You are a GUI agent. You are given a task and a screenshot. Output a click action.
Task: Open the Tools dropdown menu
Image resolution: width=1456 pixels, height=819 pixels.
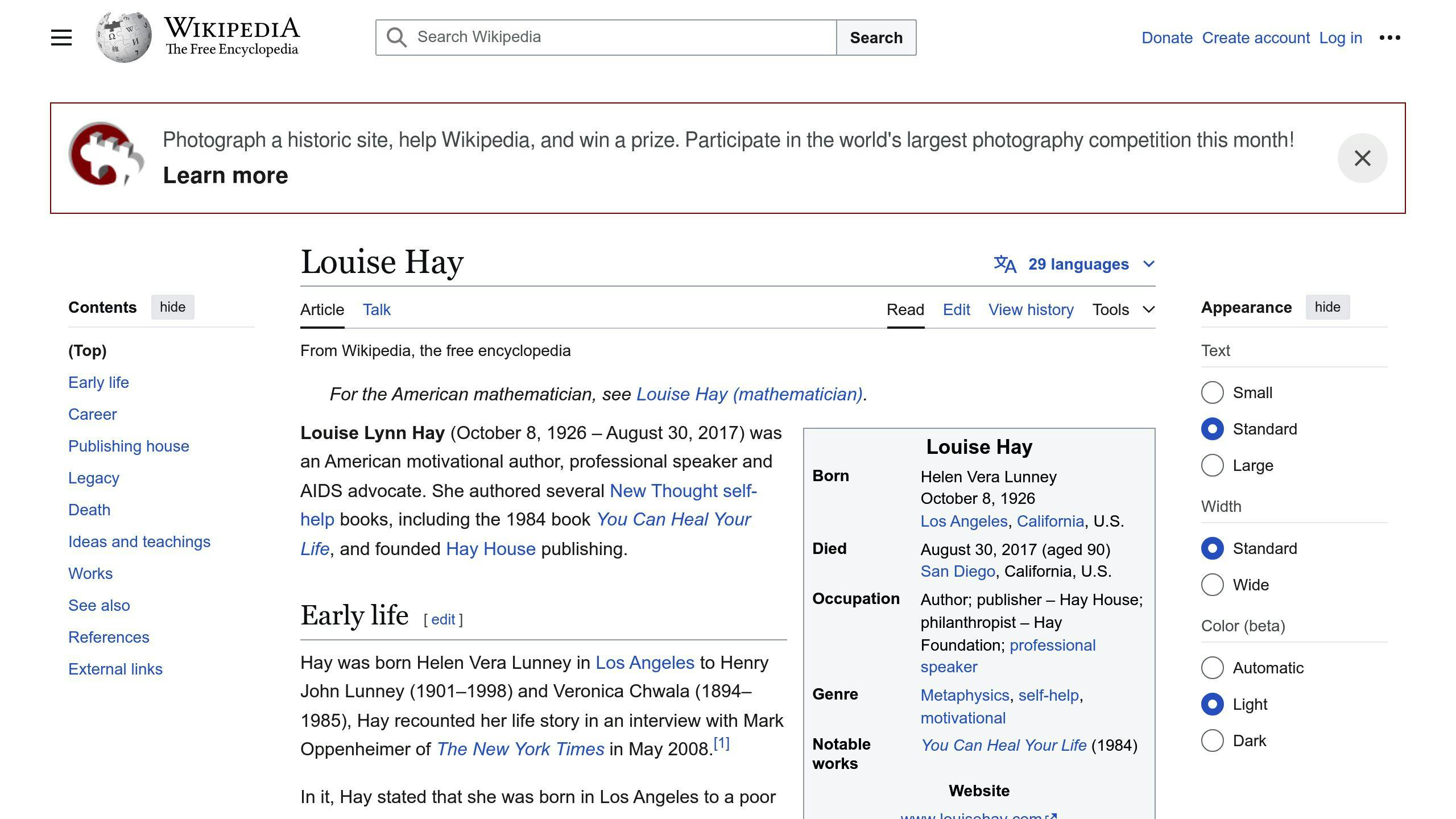1123,309
